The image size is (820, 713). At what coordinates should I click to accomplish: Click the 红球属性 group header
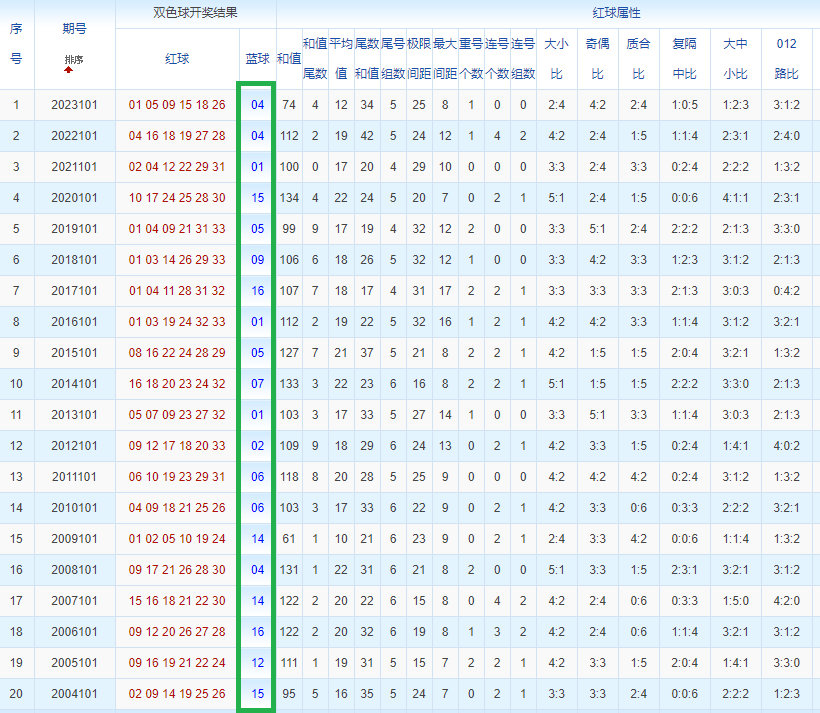[617, 13]
